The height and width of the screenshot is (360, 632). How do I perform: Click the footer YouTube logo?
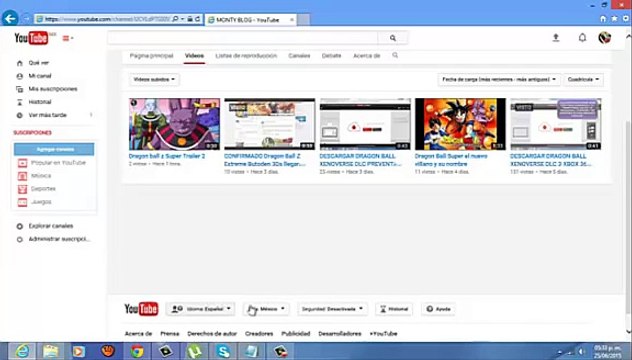click(x=141, y=309)
